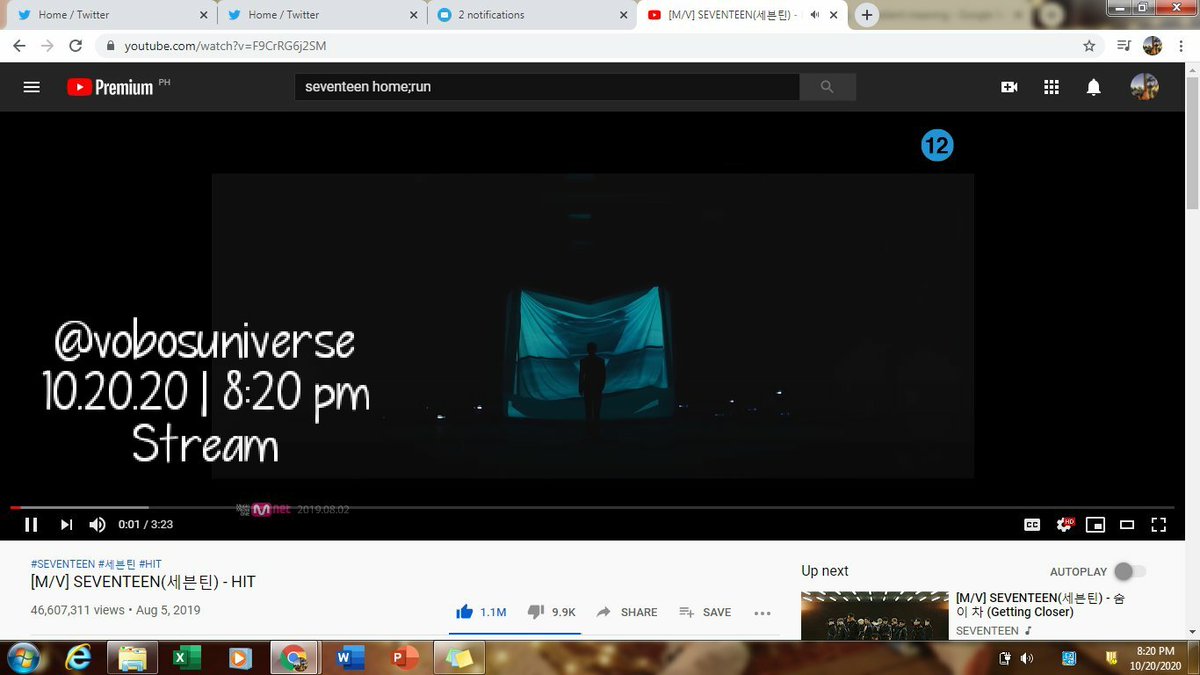Switch to the 2 notifications tab

pyautogui.click(x=530, y=15)
